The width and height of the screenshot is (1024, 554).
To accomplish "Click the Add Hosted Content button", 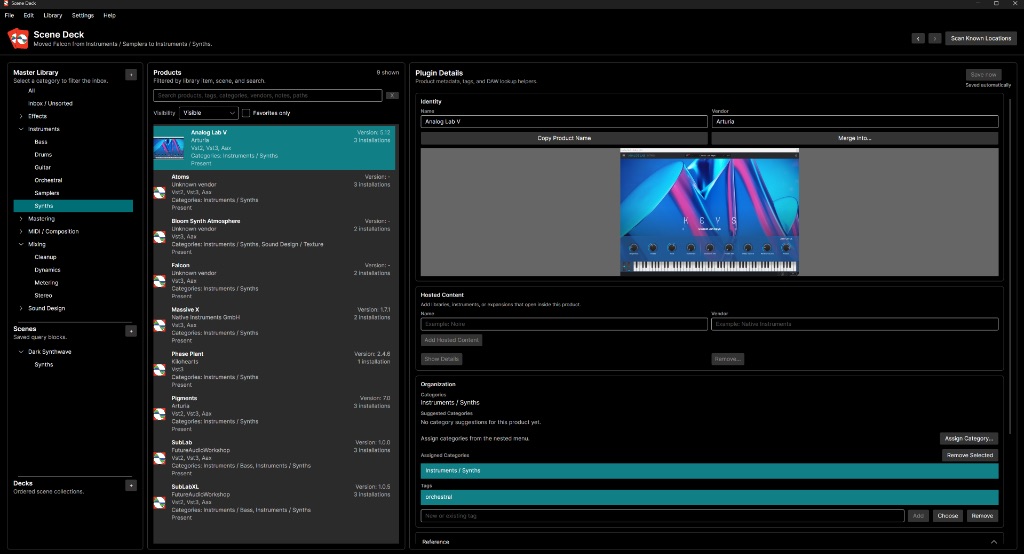I will (x=451, y=340).
